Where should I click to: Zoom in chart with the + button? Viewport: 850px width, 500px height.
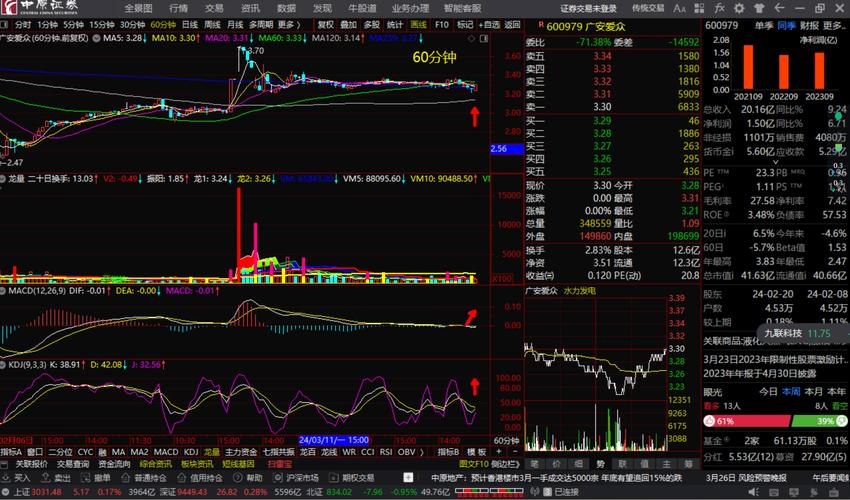499,452
